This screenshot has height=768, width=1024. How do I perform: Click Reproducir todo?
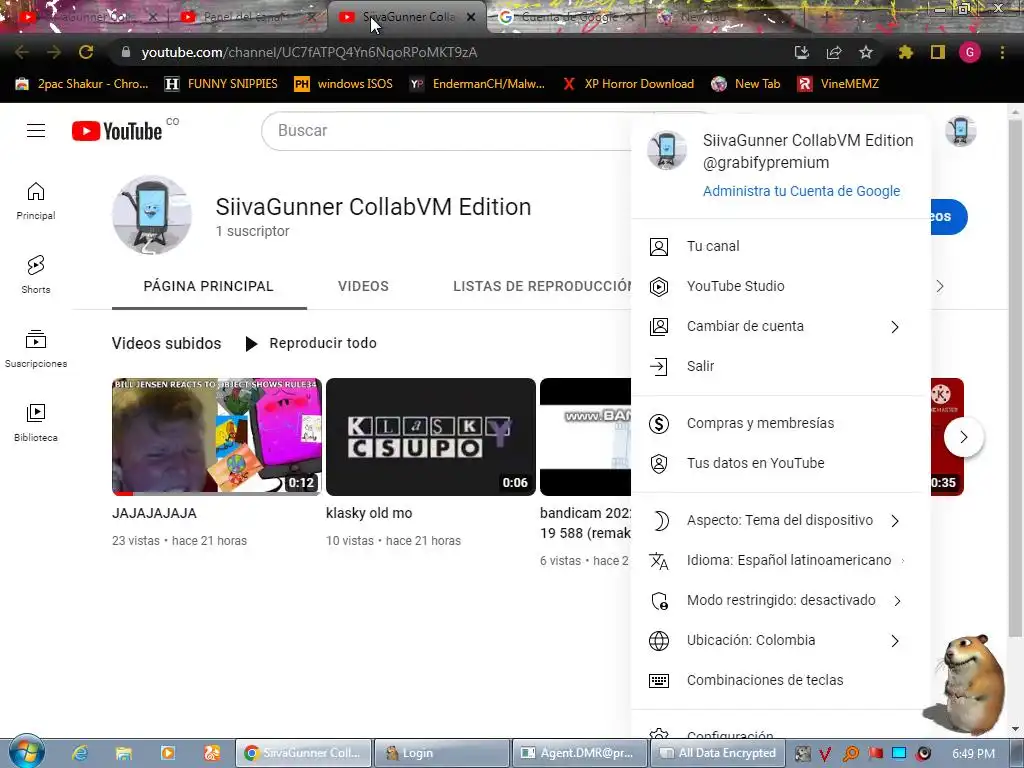(x=311, y=344)
